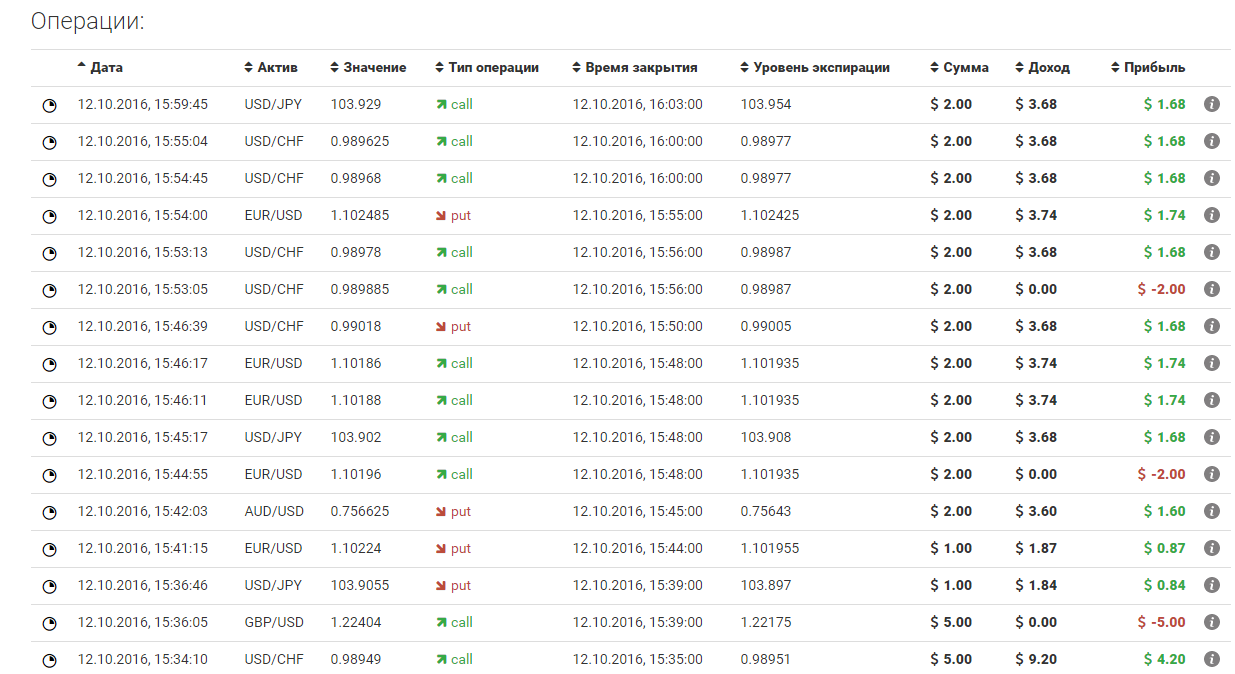Click info icon for the 15:59:45 USD/JPY trade
The height and width of the screenshot is (674, 1235).
(x=1211, y=104)
